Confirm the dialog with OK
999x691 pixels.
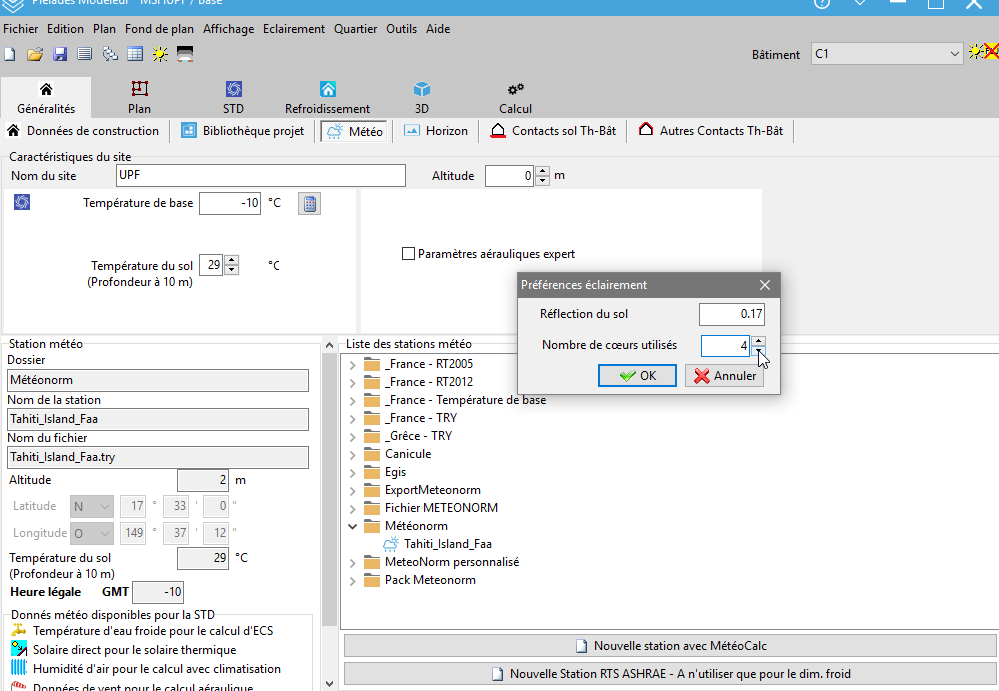coord(637,376)
